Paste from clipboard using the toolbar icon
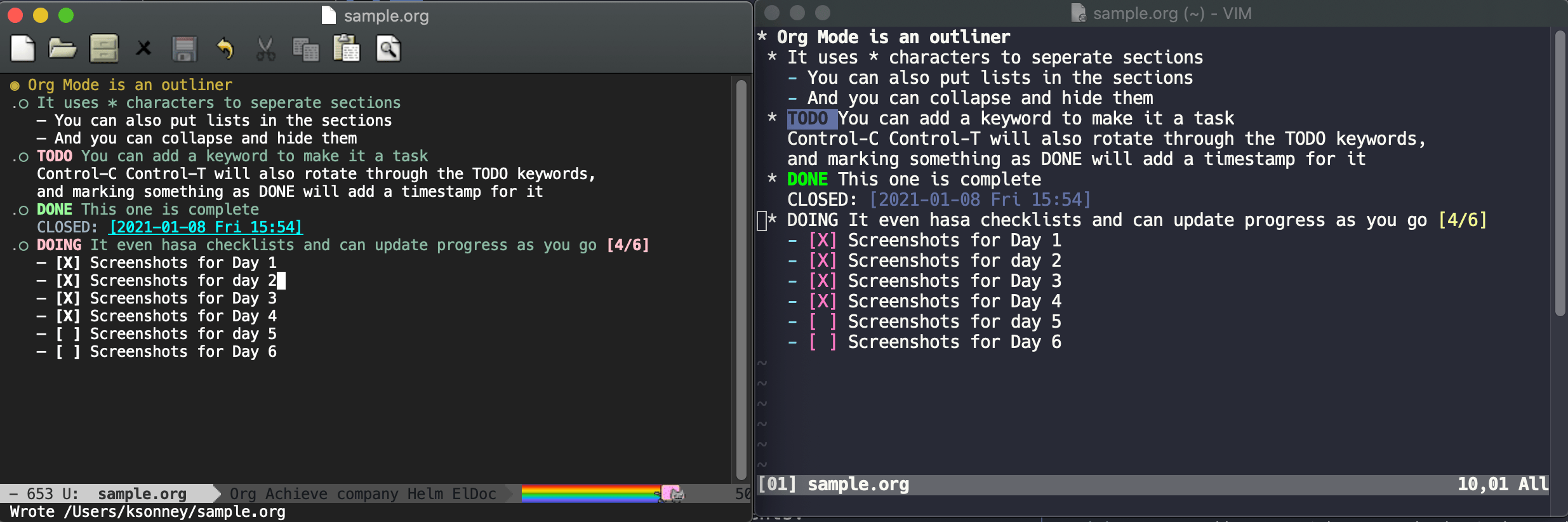 click(x=347, y=49)
